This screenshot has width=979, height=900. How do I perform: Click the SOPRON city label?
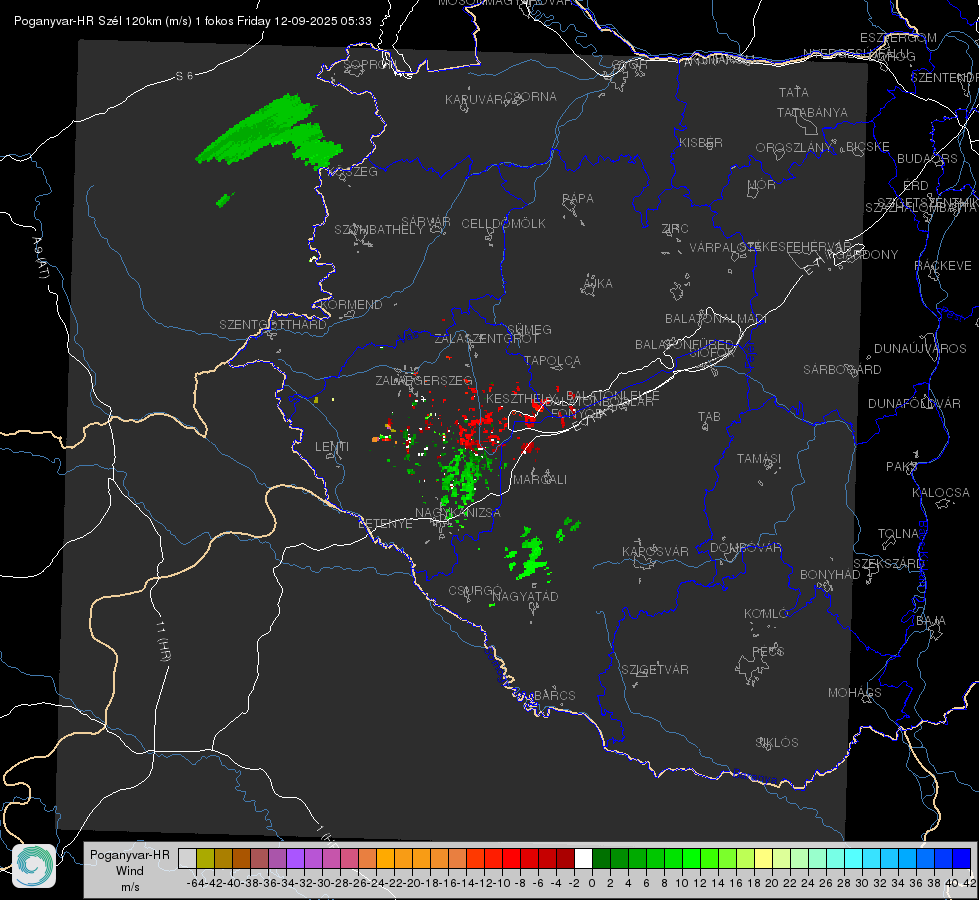click(369, 64)
